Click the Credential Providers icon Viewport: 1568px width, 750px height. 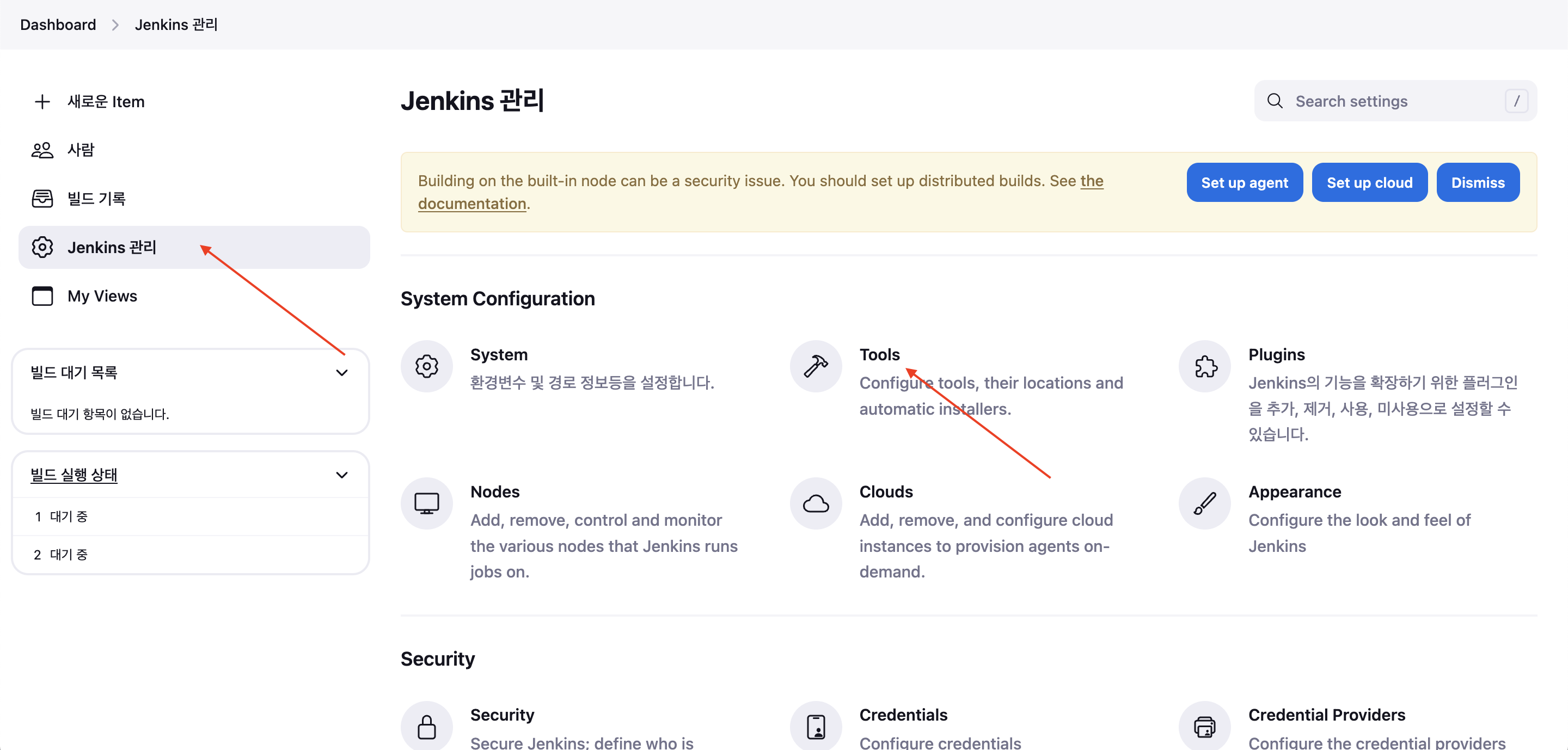pyautogui.click(x=1205, y=726)
